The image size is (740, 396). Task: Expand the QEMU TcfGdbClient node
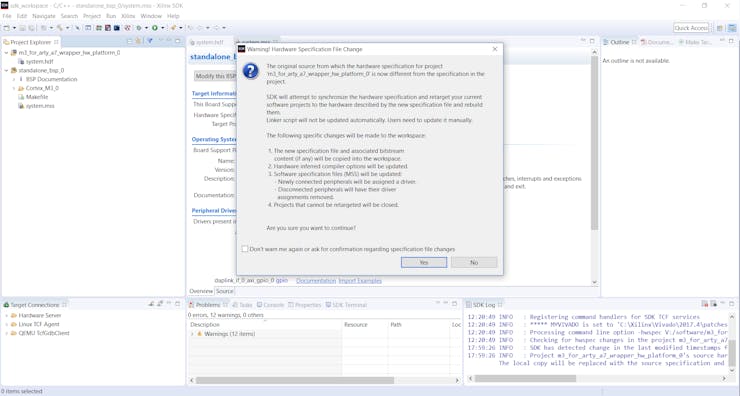click(6, 333)
